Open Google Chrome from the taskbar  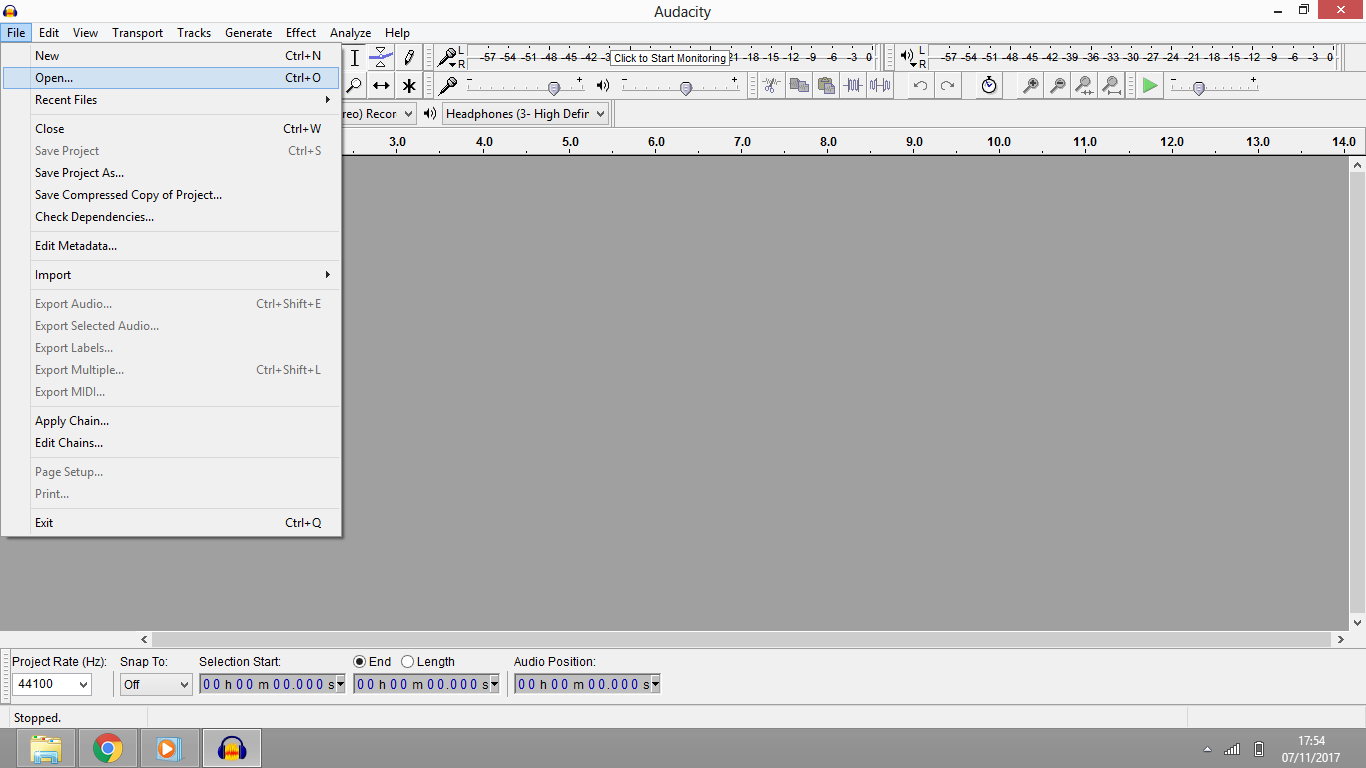[x=108, y=748]
